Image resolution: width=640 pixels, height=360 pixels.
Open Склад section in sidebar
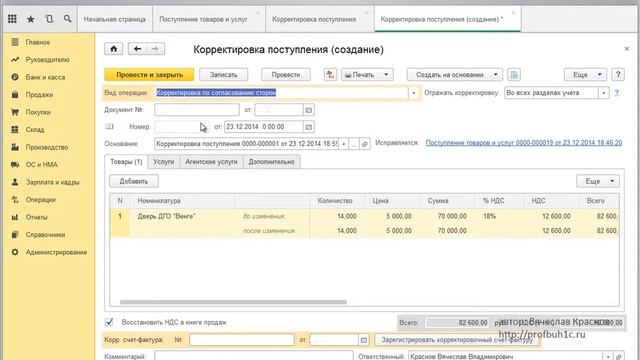point(35,130)
